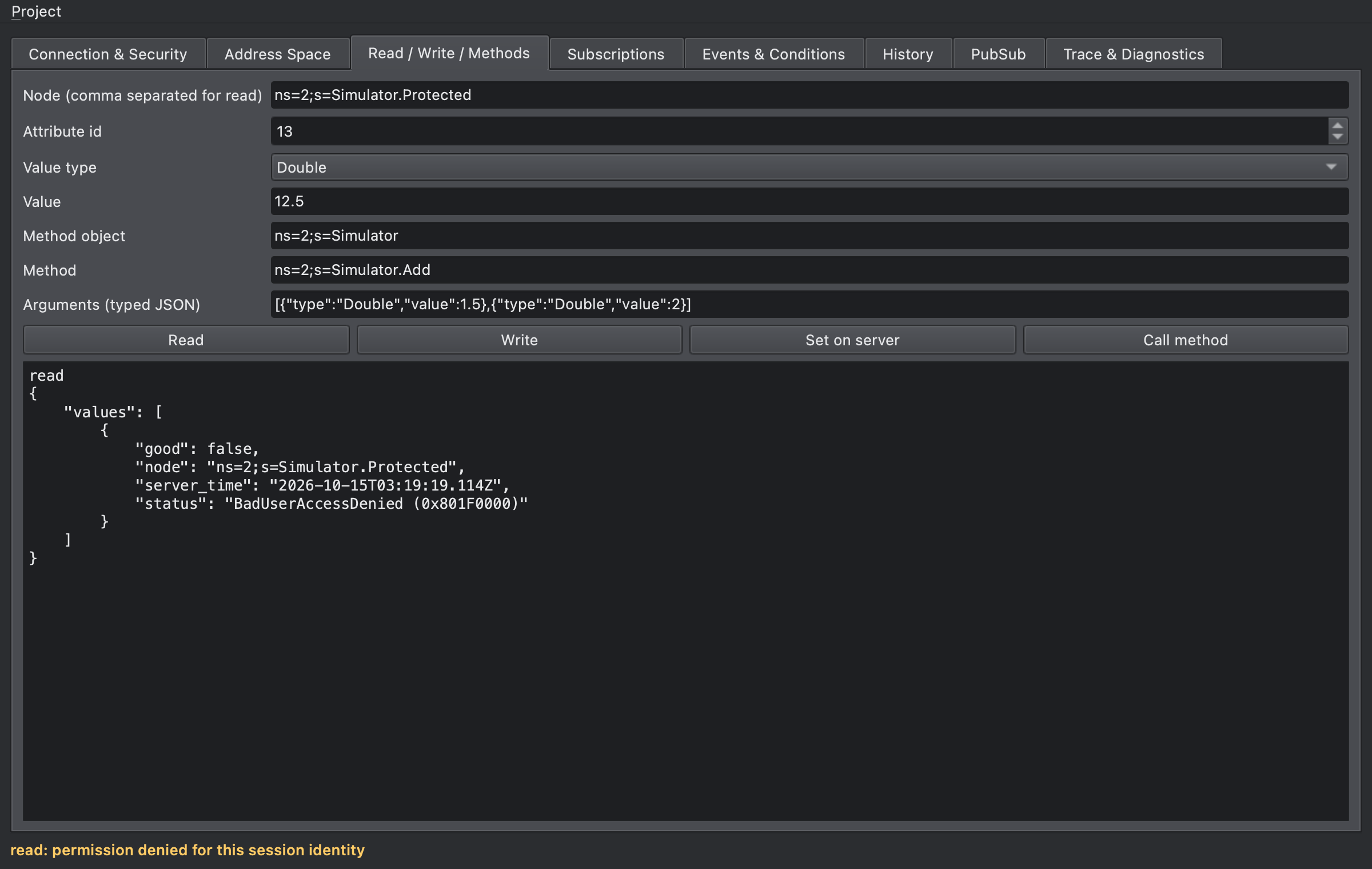Click the 'read' heading line in output

coord(46,376)
